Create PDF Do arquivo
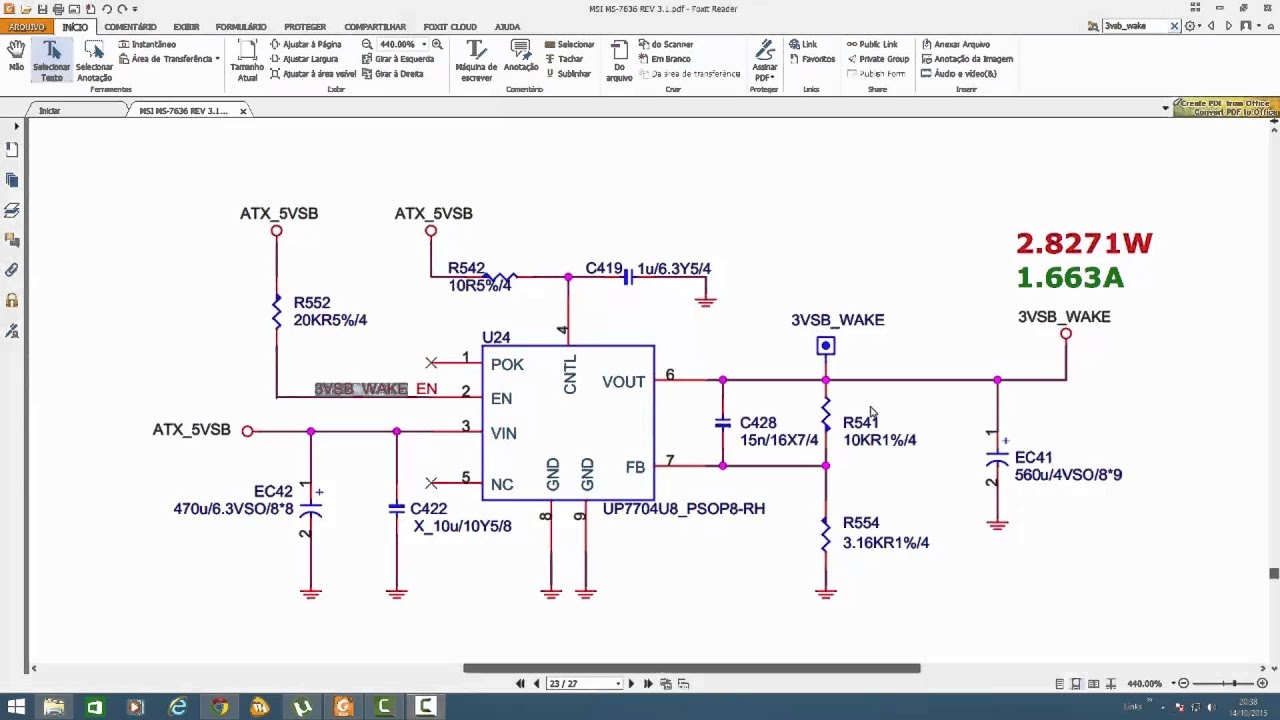 point(619,61)
